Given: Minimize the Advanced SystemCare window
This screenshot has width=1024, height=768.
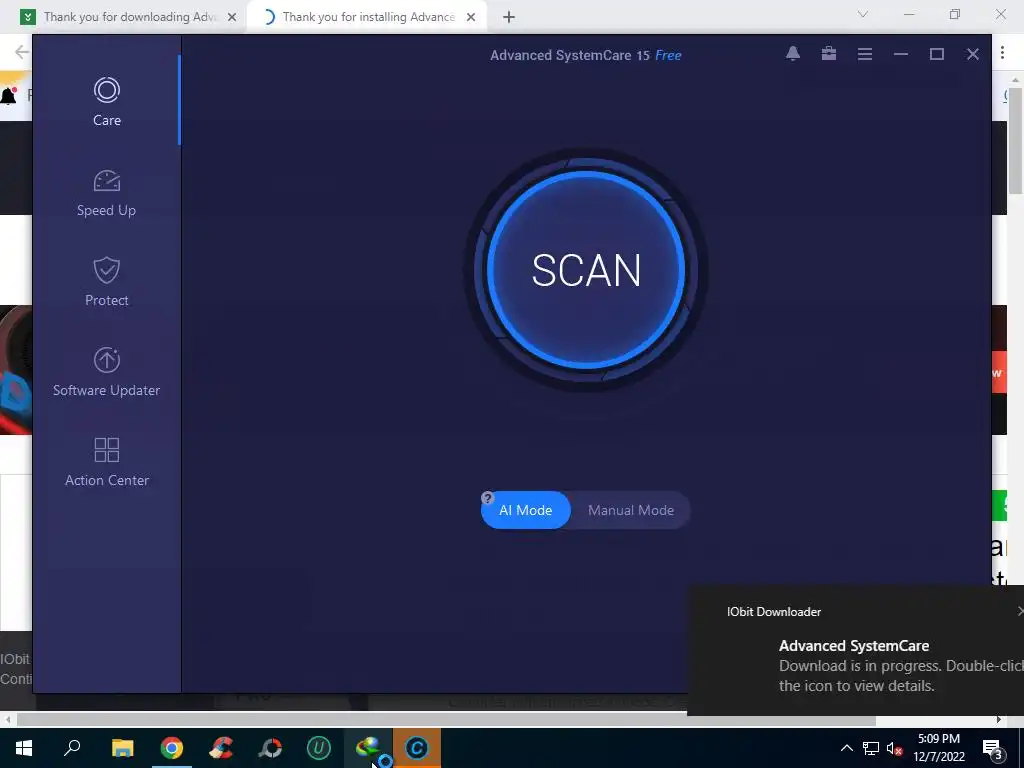Looking at the screenshot, I should point(901,54).
